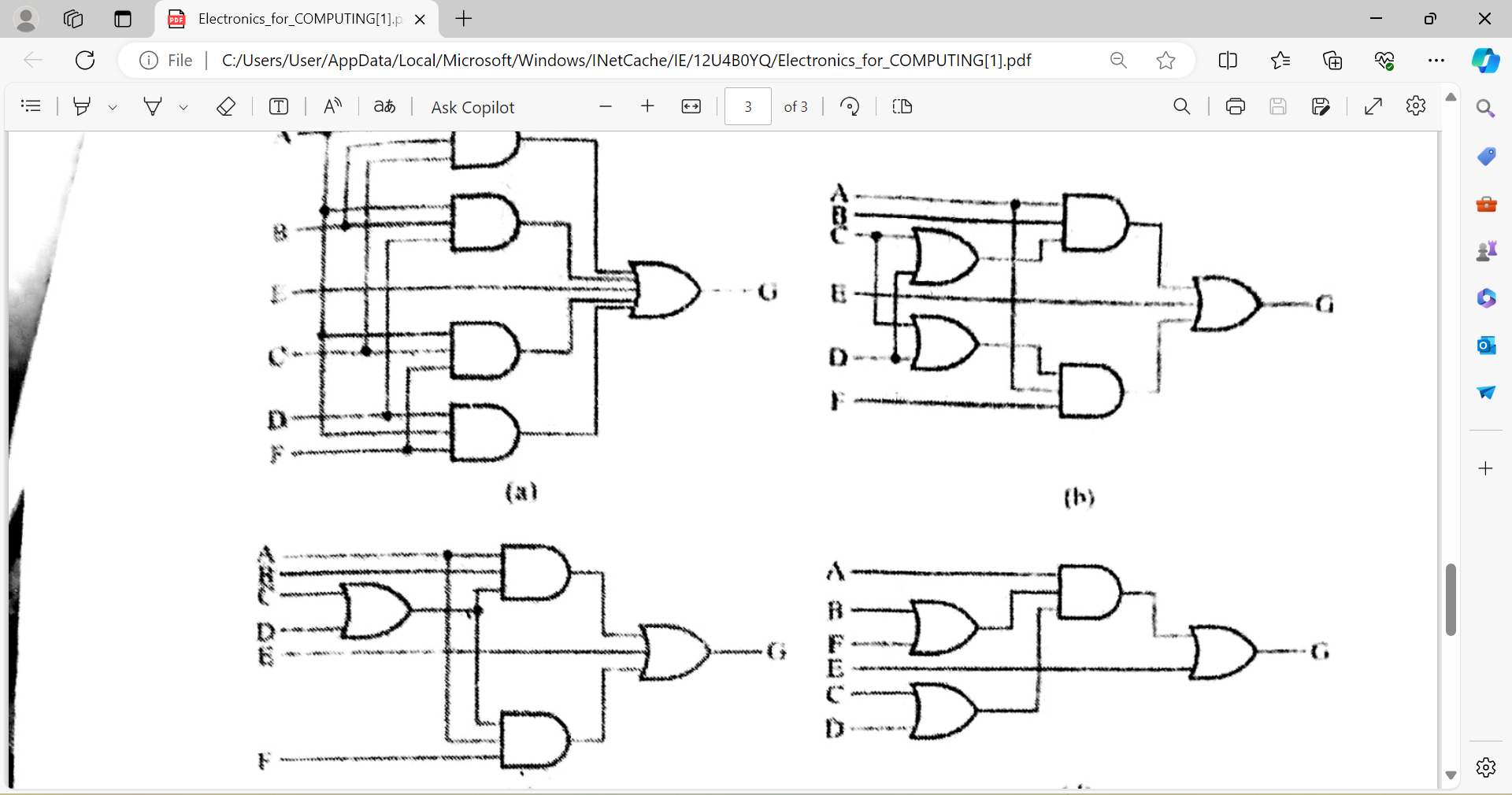This screenshot has width=1512, height=795.
Task: Rotate the current page
Action: 850,106
